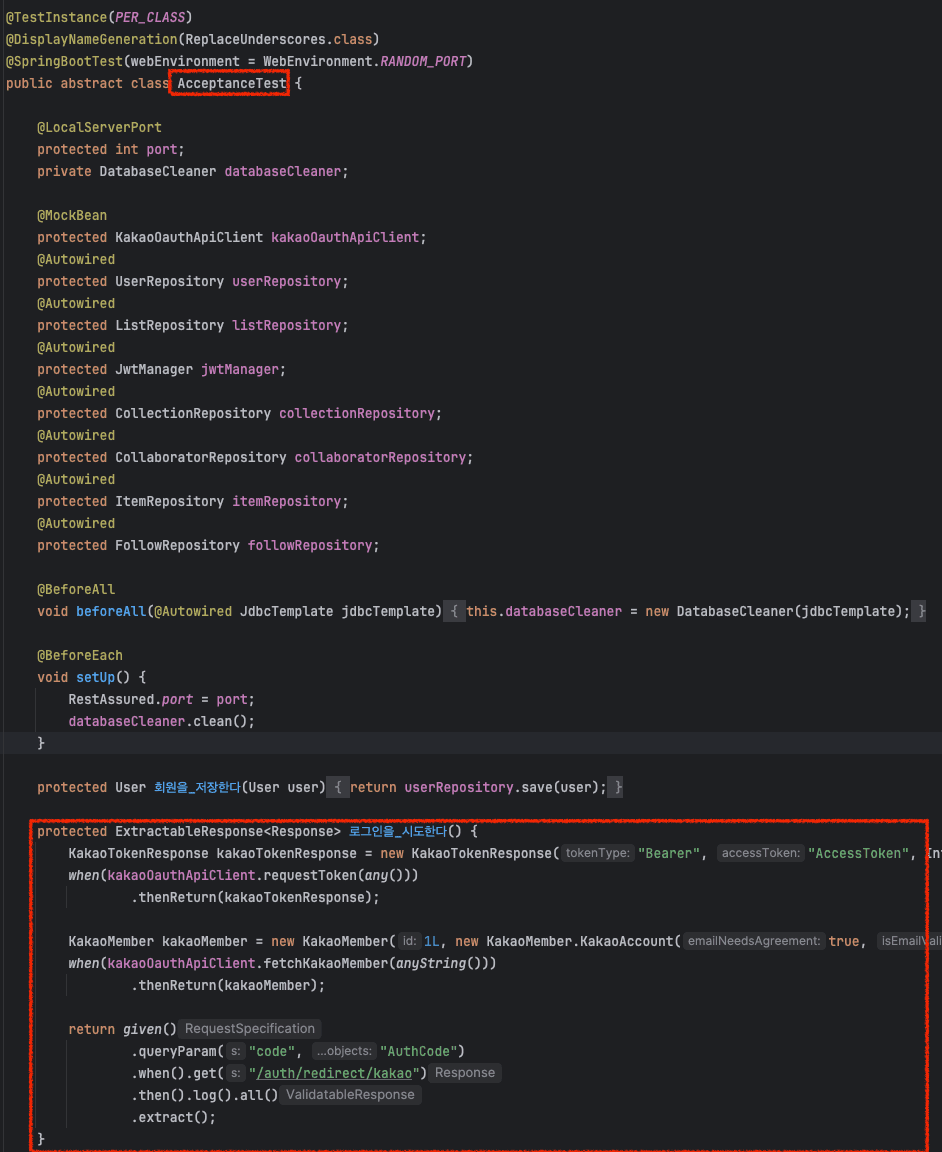The width and height of the screenshot is (942, 1152).
Task: Click the beforeAll method name
Action: (x=111, y=611)
